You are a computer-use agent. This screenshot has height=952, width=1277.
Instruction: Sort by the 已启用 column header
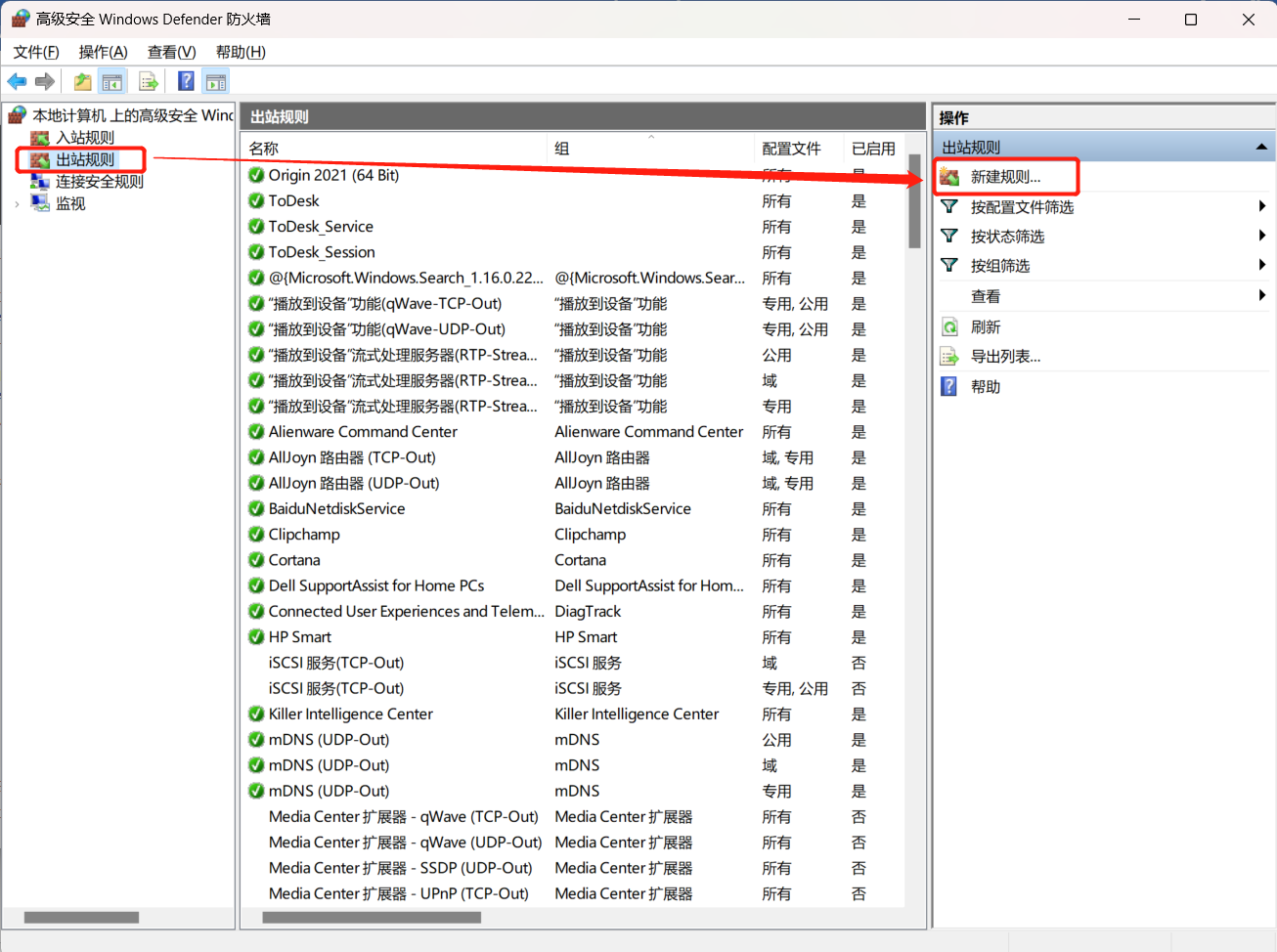click(873, 149)
